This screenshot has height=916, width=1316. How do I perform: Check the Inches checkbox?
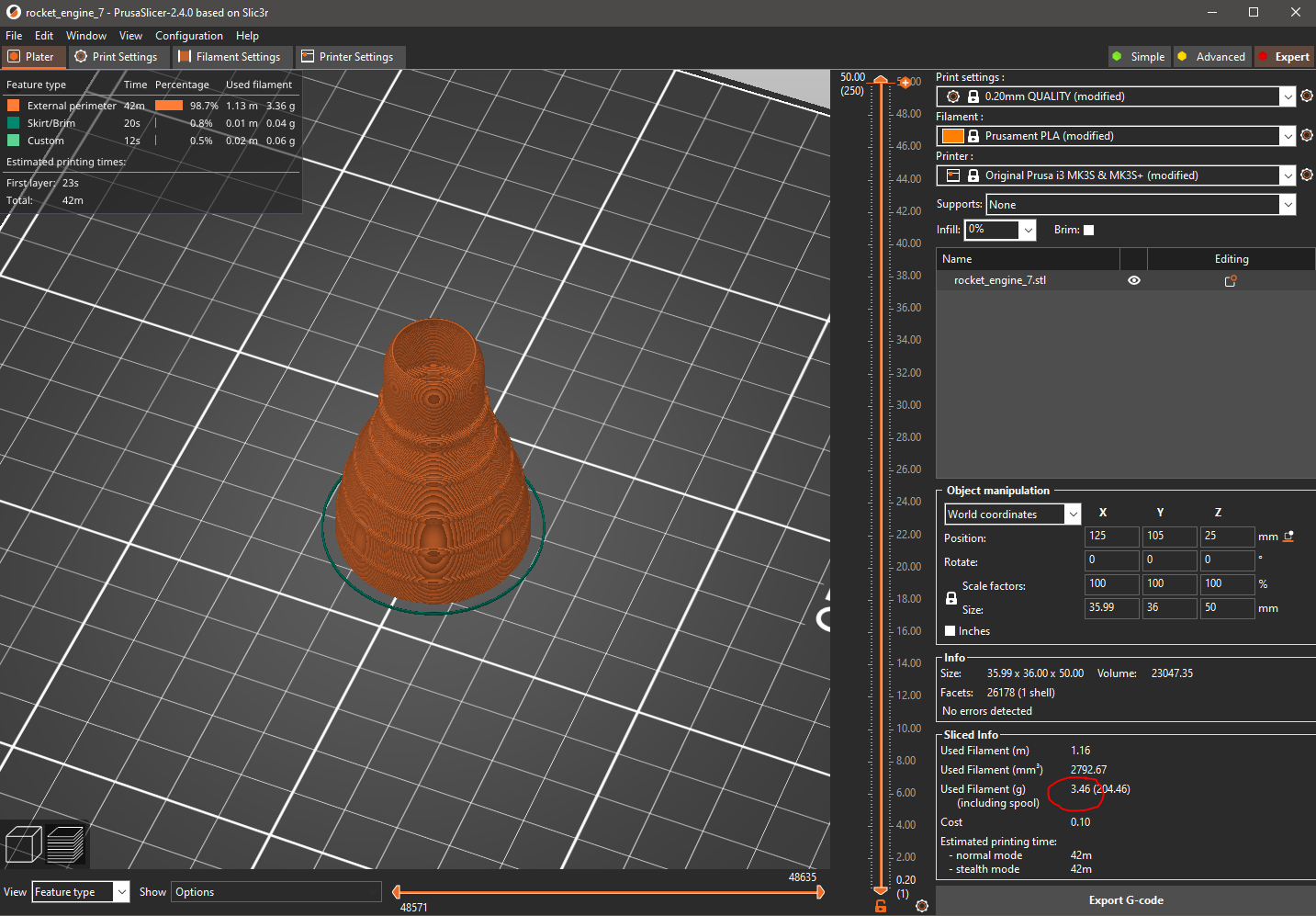tap(950, 631)
